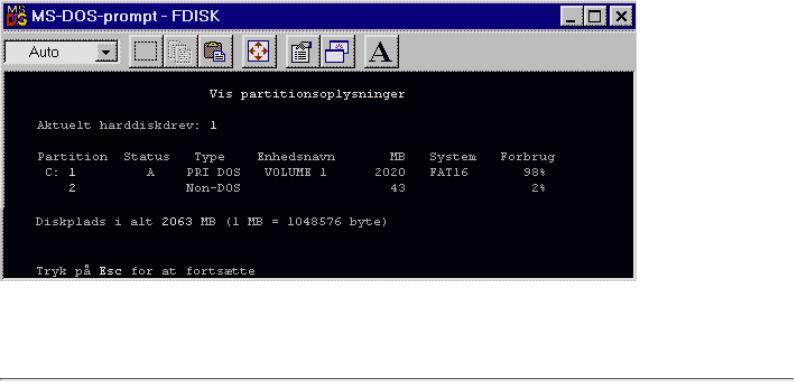Click the 'System' column header
Image resolution: width=794 pixels, height=382 pixels.
(453, 157)
